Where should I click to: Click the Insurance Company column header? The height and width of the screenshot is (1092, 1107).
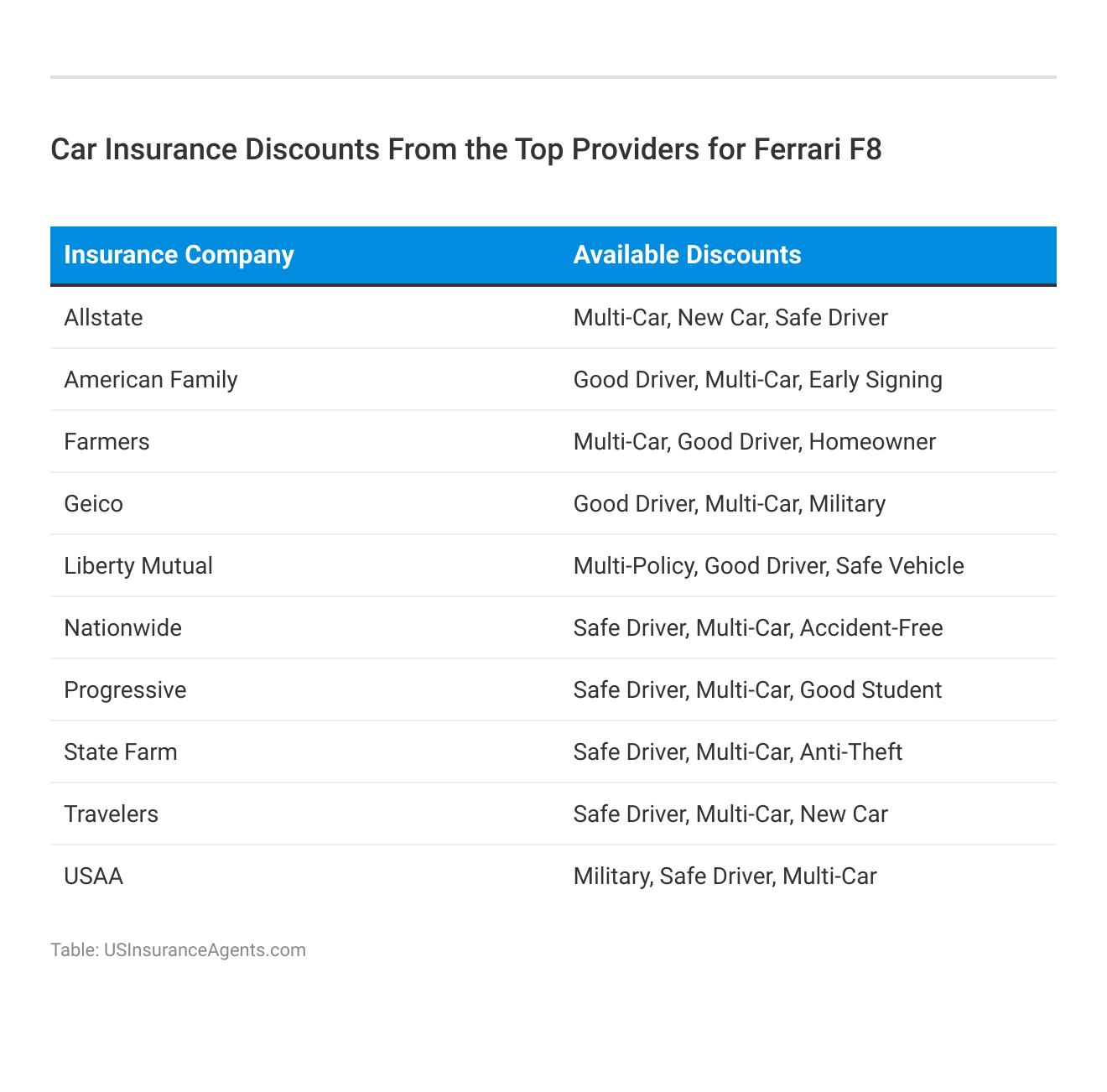[179, 255]
